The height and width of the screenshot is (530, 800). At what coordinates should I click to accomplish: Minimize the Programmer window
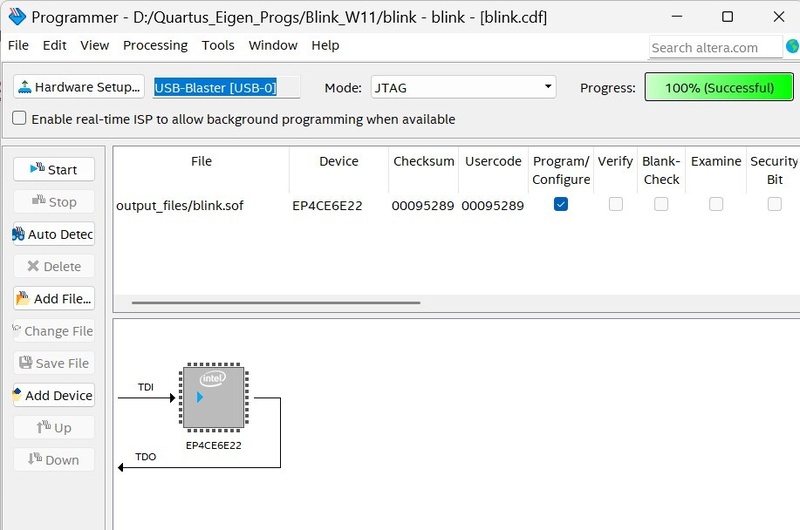click(677, 17)
